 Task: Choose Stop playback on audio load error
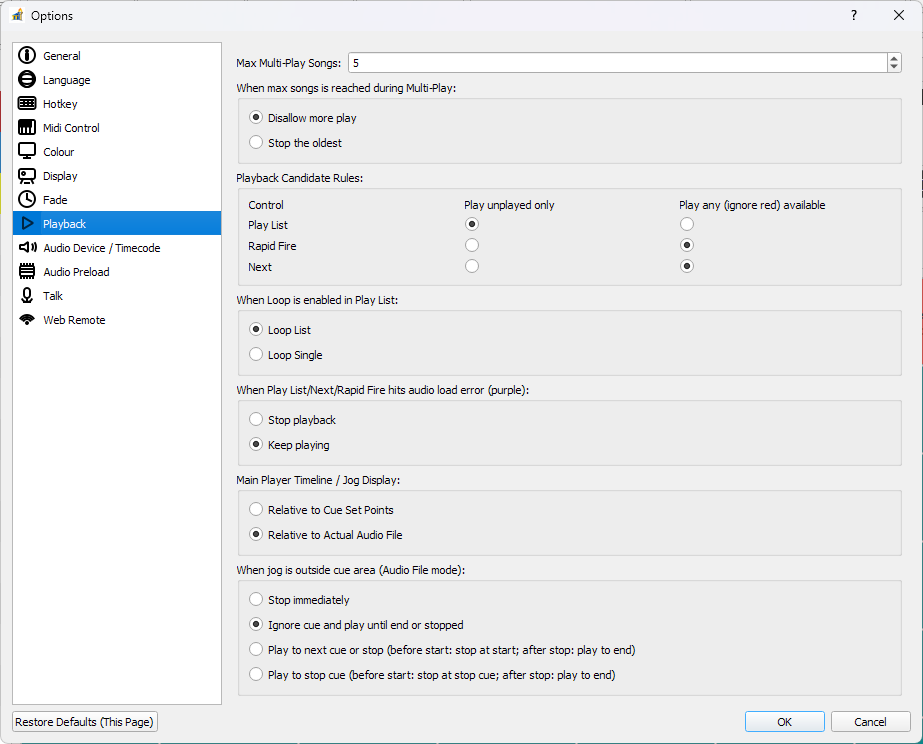(256, 419)
